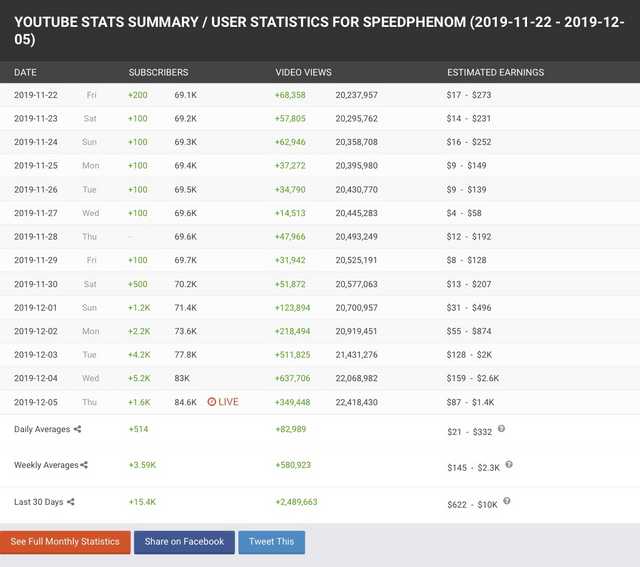640x567 pixels.
Task: Select date 2019-12-01
Action: click(36, 308)
